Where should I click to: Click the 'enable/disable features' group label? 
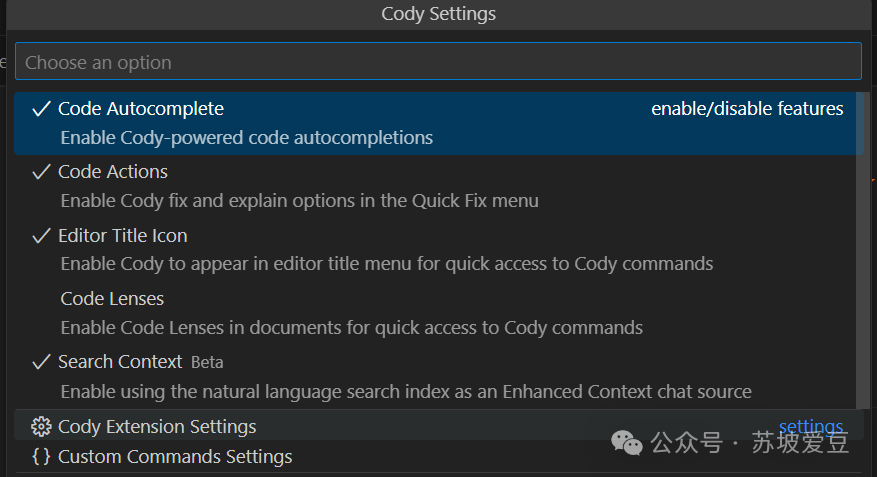747,109
